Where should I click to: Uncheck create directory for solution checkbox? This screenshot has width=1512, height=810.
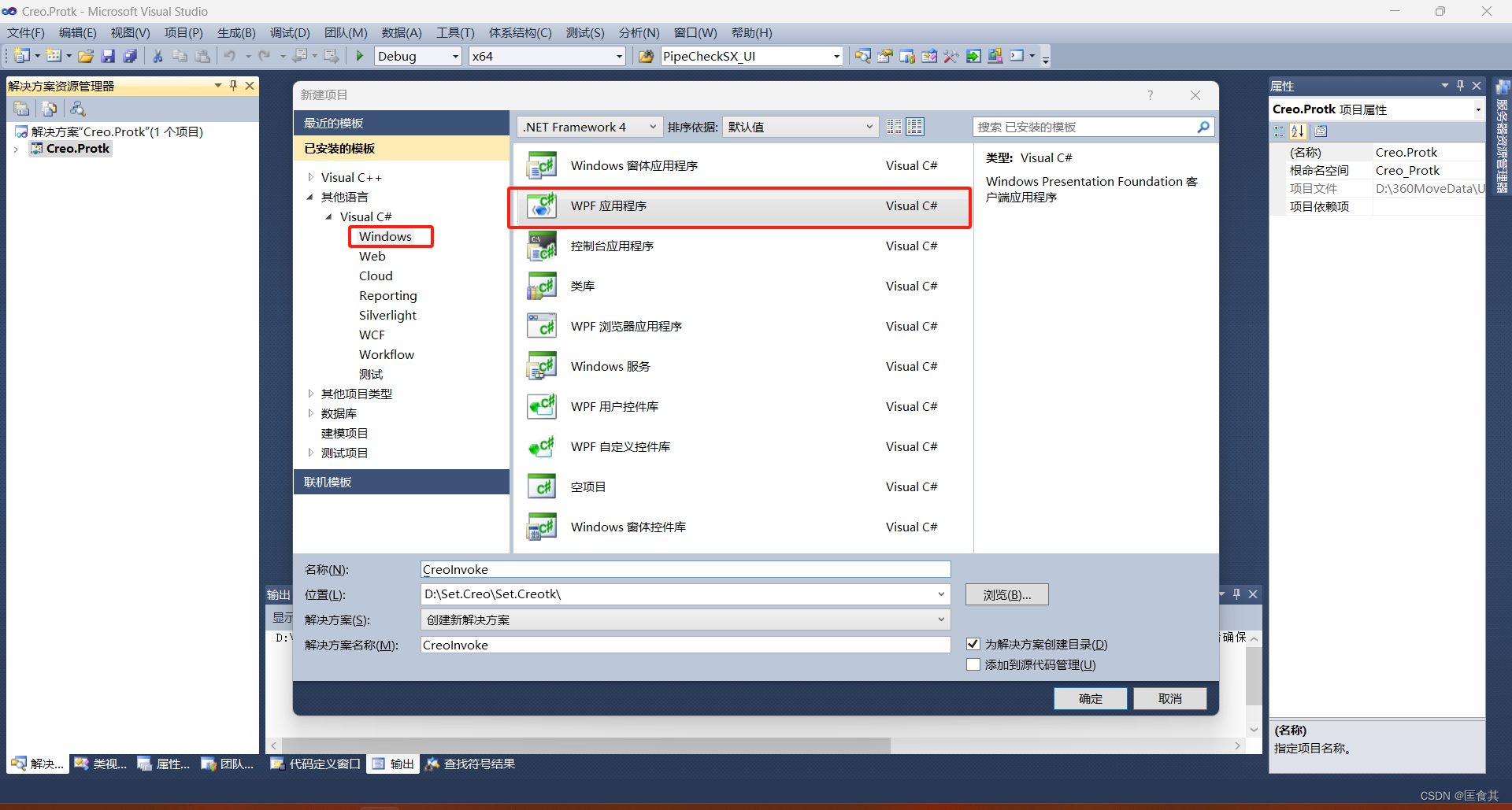point(973,644)
